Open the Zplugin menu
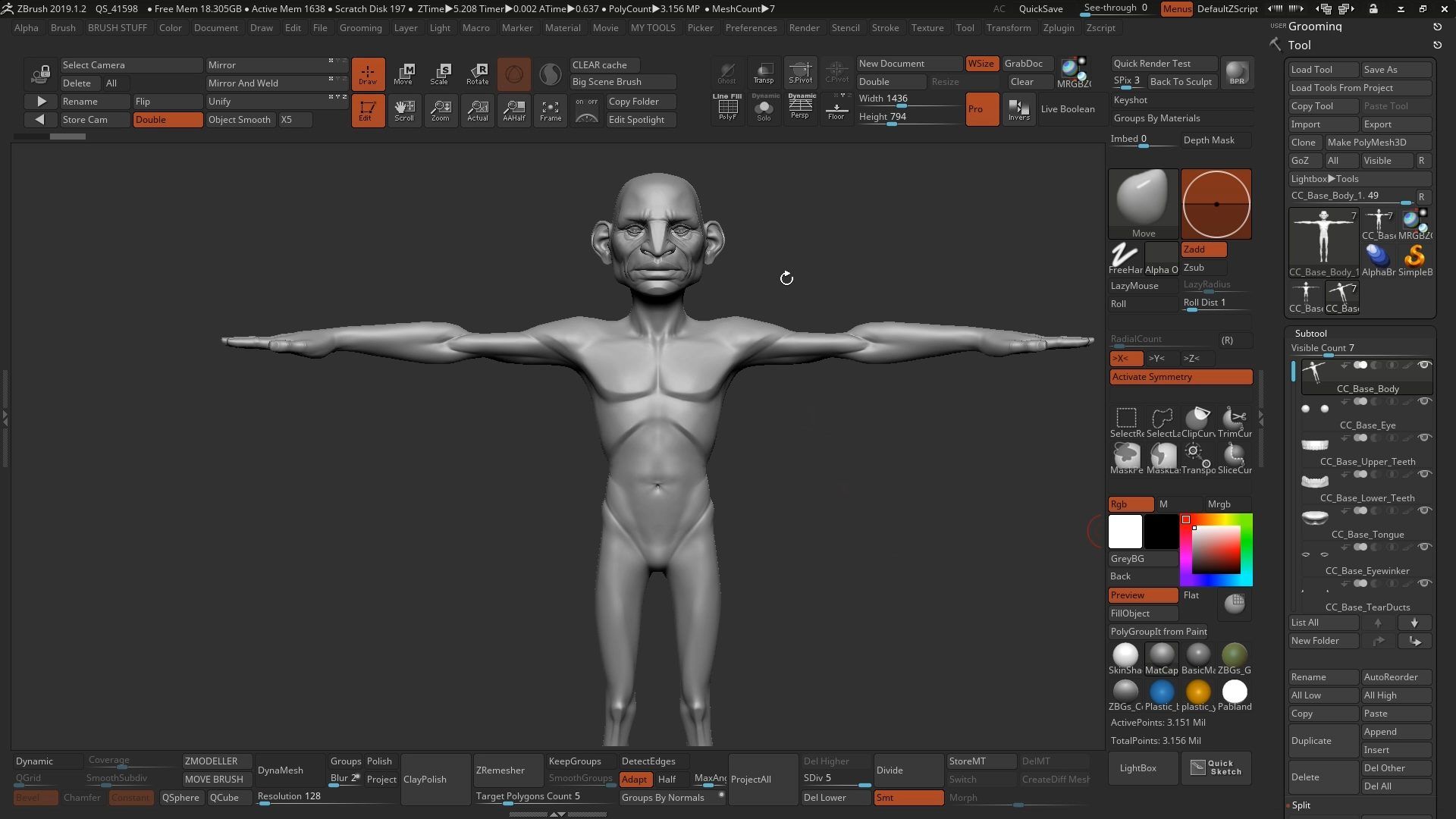Viewport: 1456px width, 819px height. 1058,28
